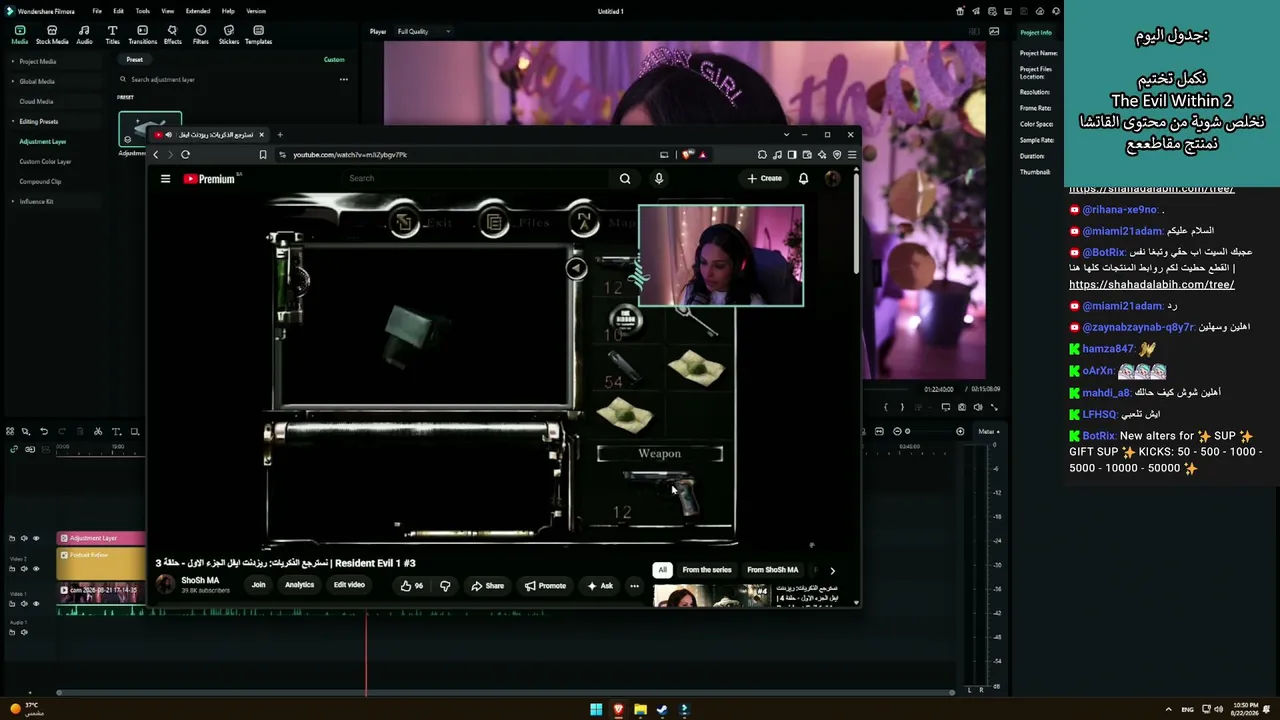The image size is (1280, 720).
Task: Select the Preset filter button
Action: pos(134,60)
